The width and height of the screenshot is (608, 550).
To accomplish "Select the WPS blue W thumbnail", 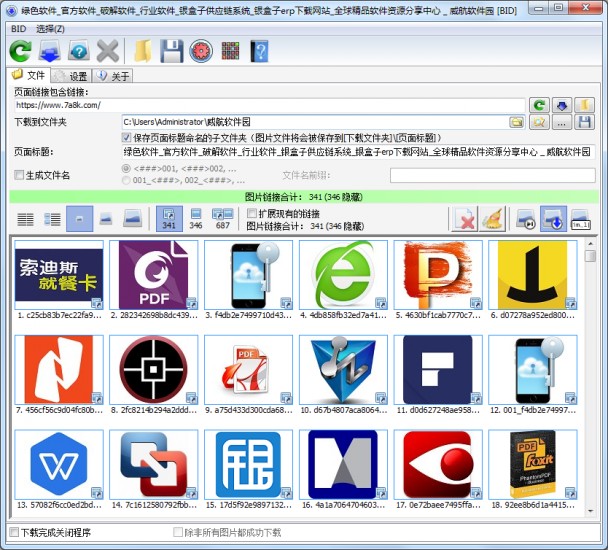I will coord(59,464).
